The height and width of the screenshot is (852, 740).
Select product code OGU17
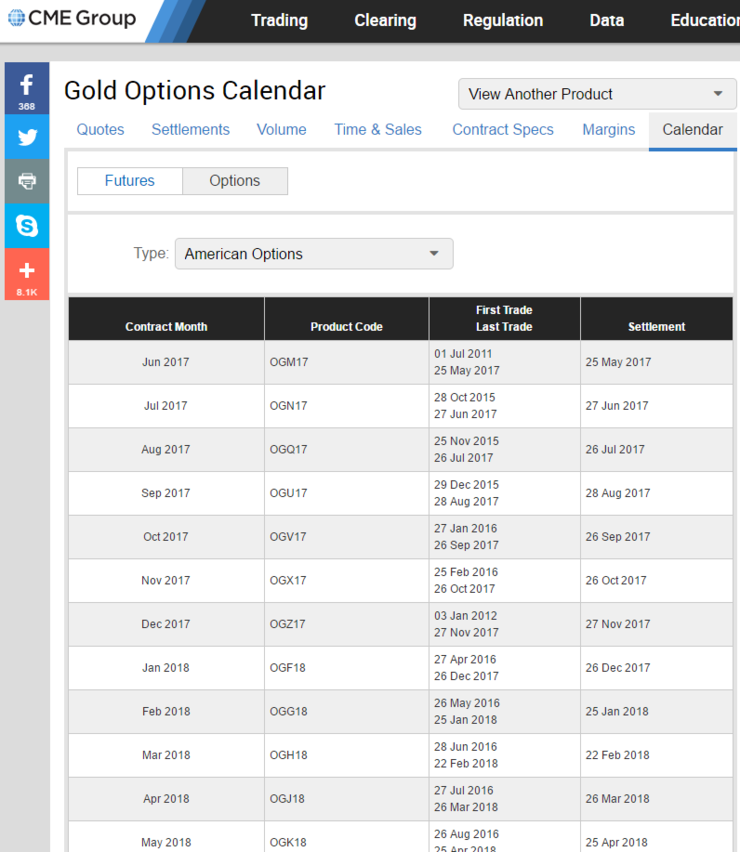[289, 493]
